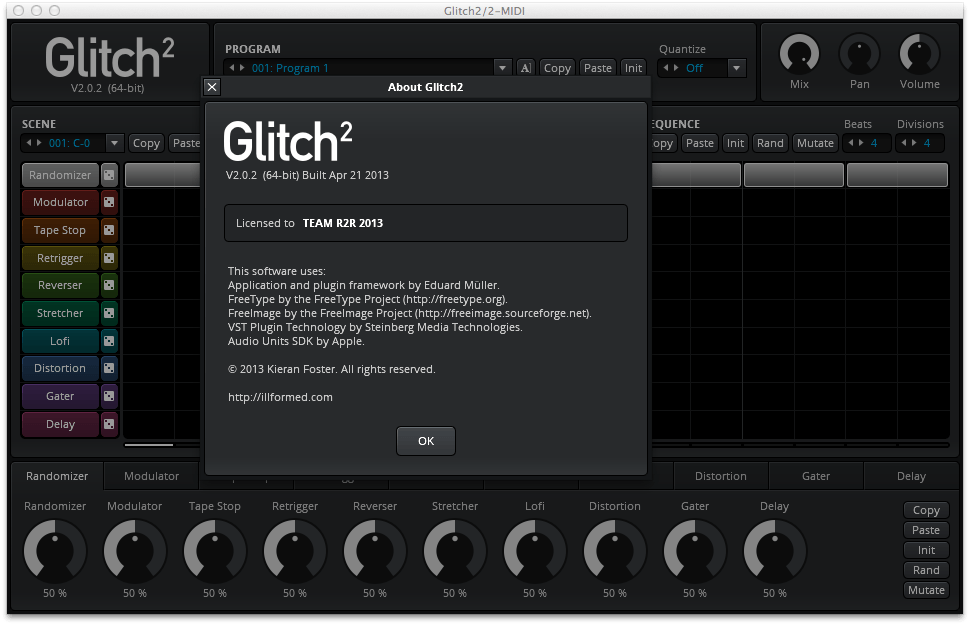Click the dice icon next to Delay
This screenshot has width=970, height=625.
click(x=109, y=424)
